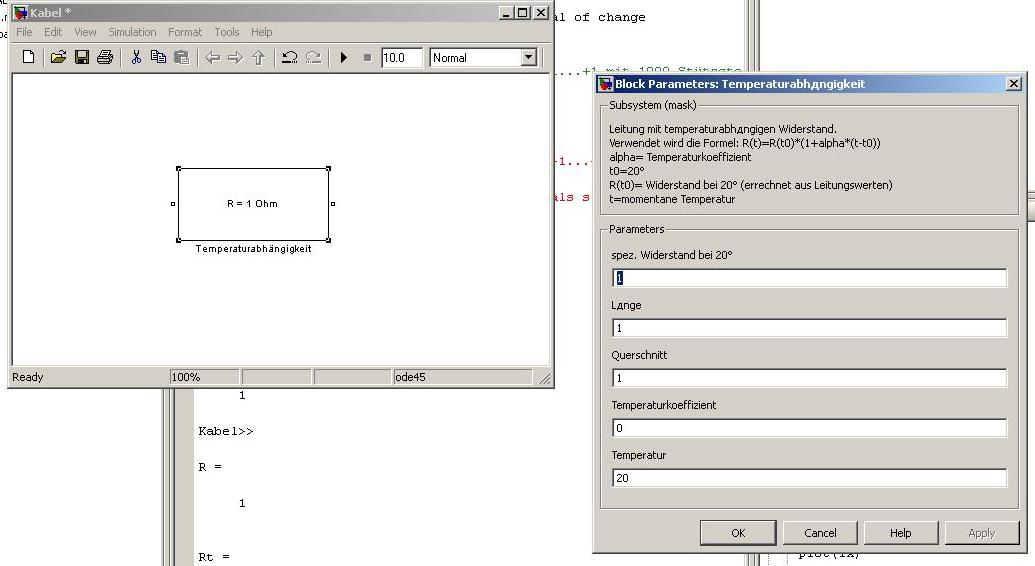This screenshot has width=1035, height=566.
Task: Save the model with the floppy icon
Action: [x=82, y=58]
